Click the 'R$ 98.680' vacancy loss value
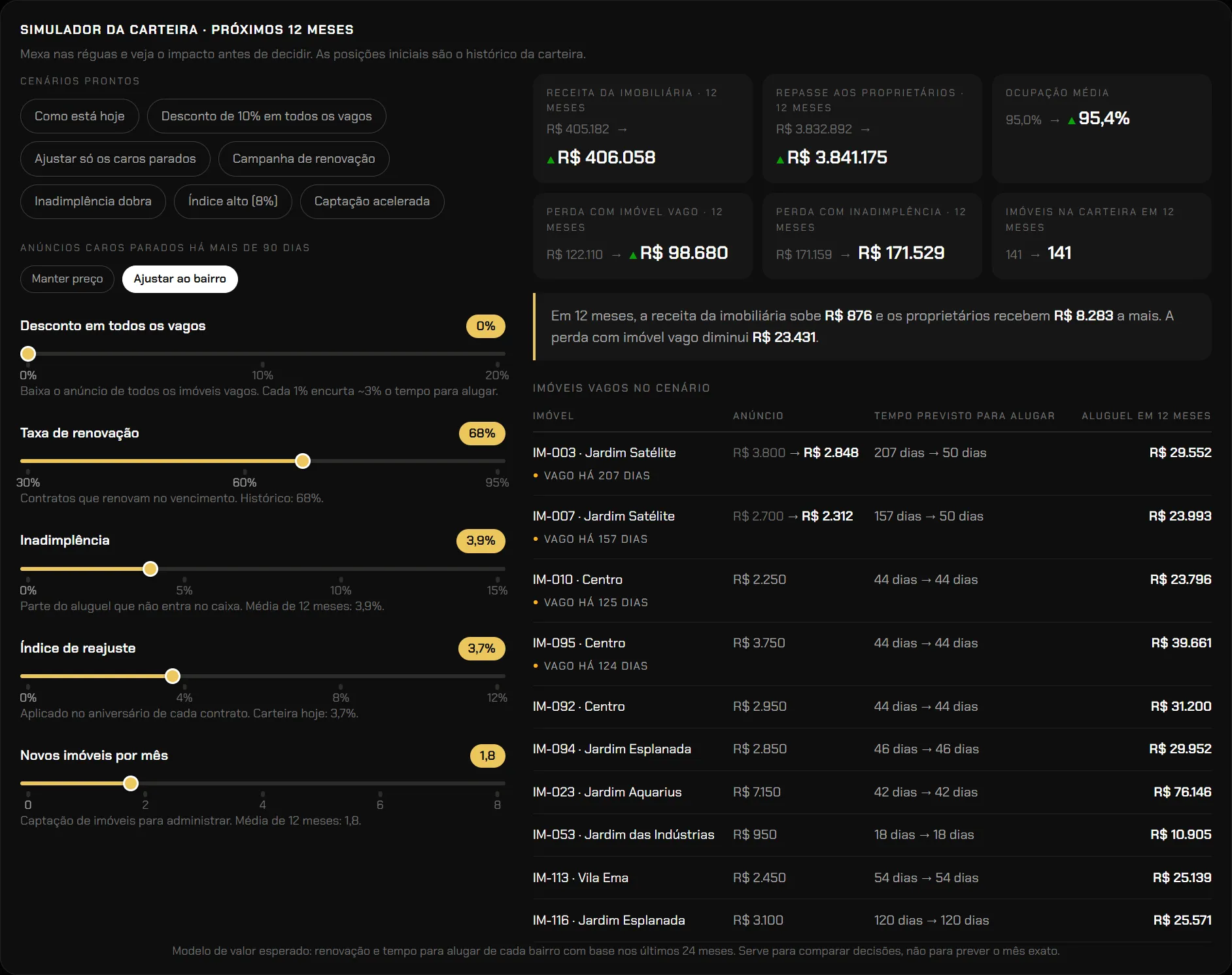The height and width of the screenshot is (975, 1232). tap(684, 253)
